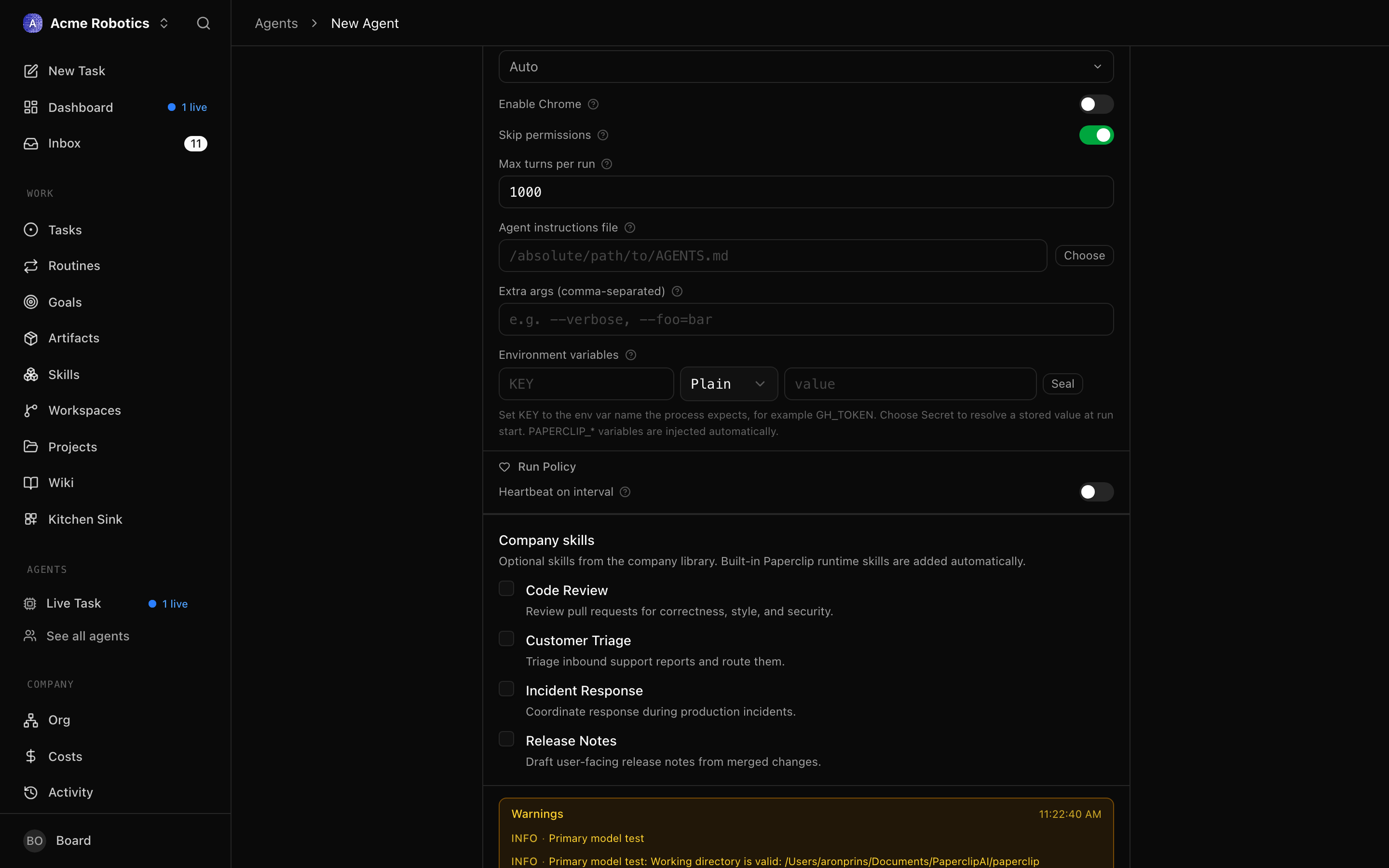The height and width of the screenshot is (868, 1389).
Task: Click the '11:22:40 AM' warnings timestamp
Action: pos(1070,814)
